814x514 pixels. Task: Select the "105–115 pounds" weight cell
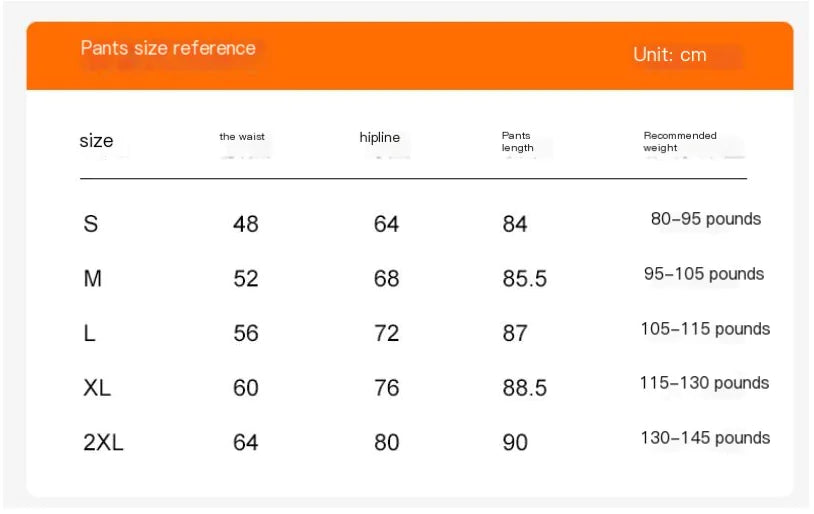click(x=706, y=329)
